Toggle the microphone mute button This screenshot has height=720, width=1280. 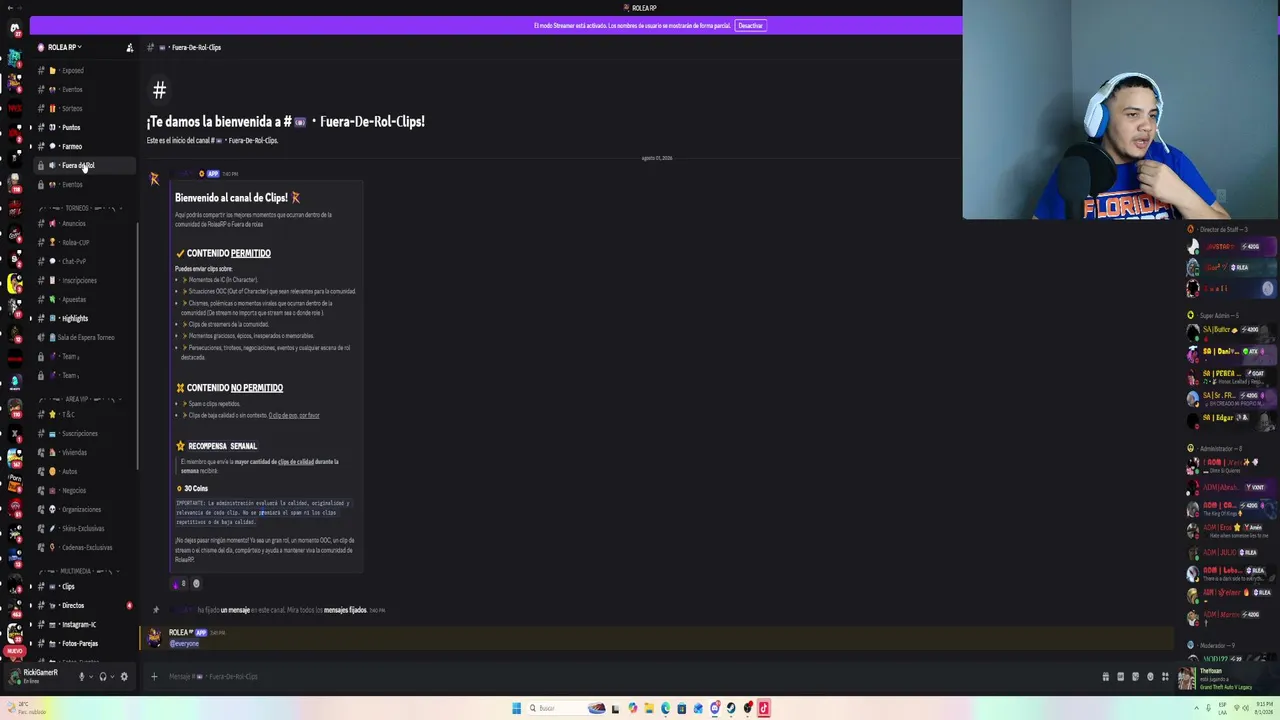[x=82, y=676]
